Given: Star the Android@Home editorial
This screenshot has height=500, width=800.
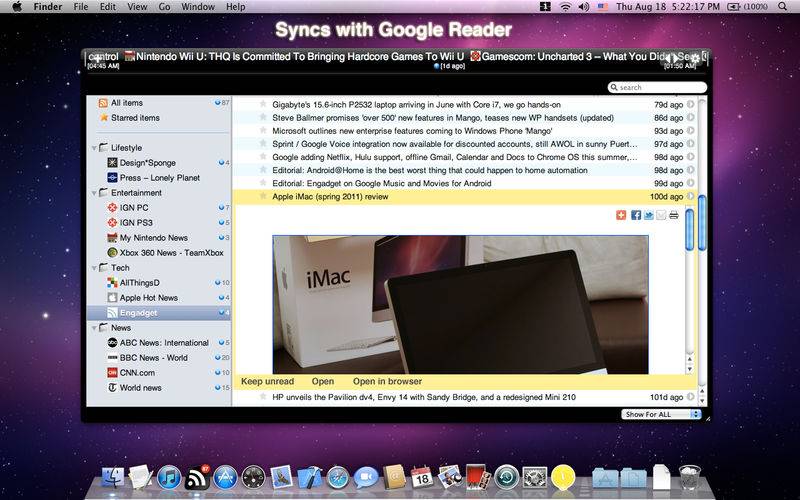Looking at the screenshot, I should [x=263, y=170].
